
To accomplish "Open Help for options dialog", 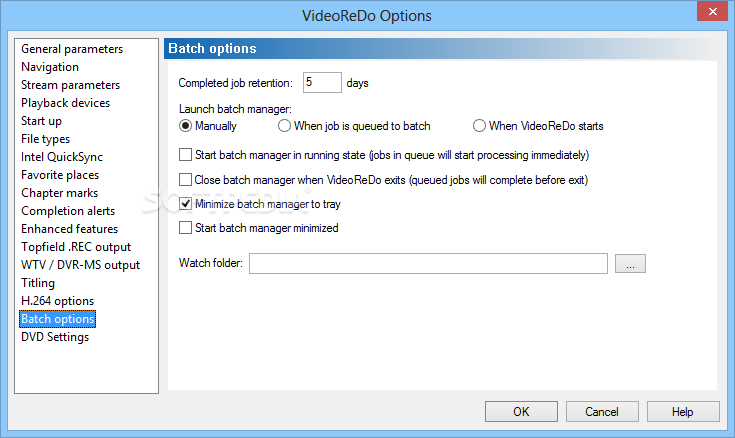I will point(683,412).
